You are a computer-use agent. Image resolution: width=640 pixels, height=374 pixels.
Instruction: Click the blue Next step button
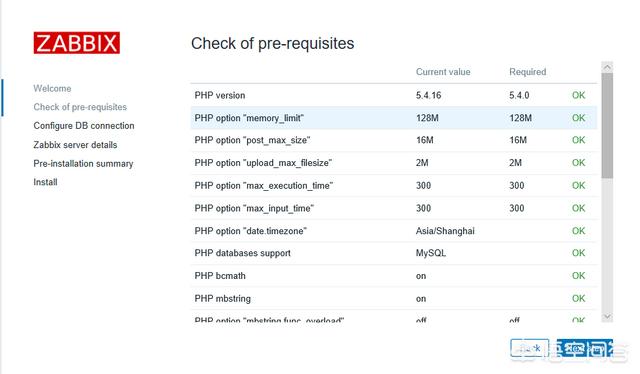pyautogui.click(x=584, y=348)
